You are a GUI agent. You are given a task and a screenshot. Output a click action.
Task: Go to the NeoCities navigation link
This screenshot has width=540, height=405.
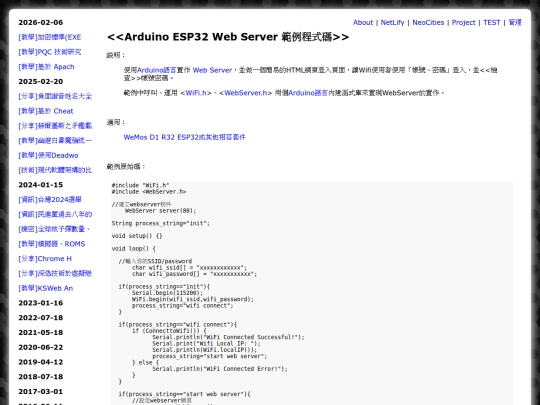428,22
